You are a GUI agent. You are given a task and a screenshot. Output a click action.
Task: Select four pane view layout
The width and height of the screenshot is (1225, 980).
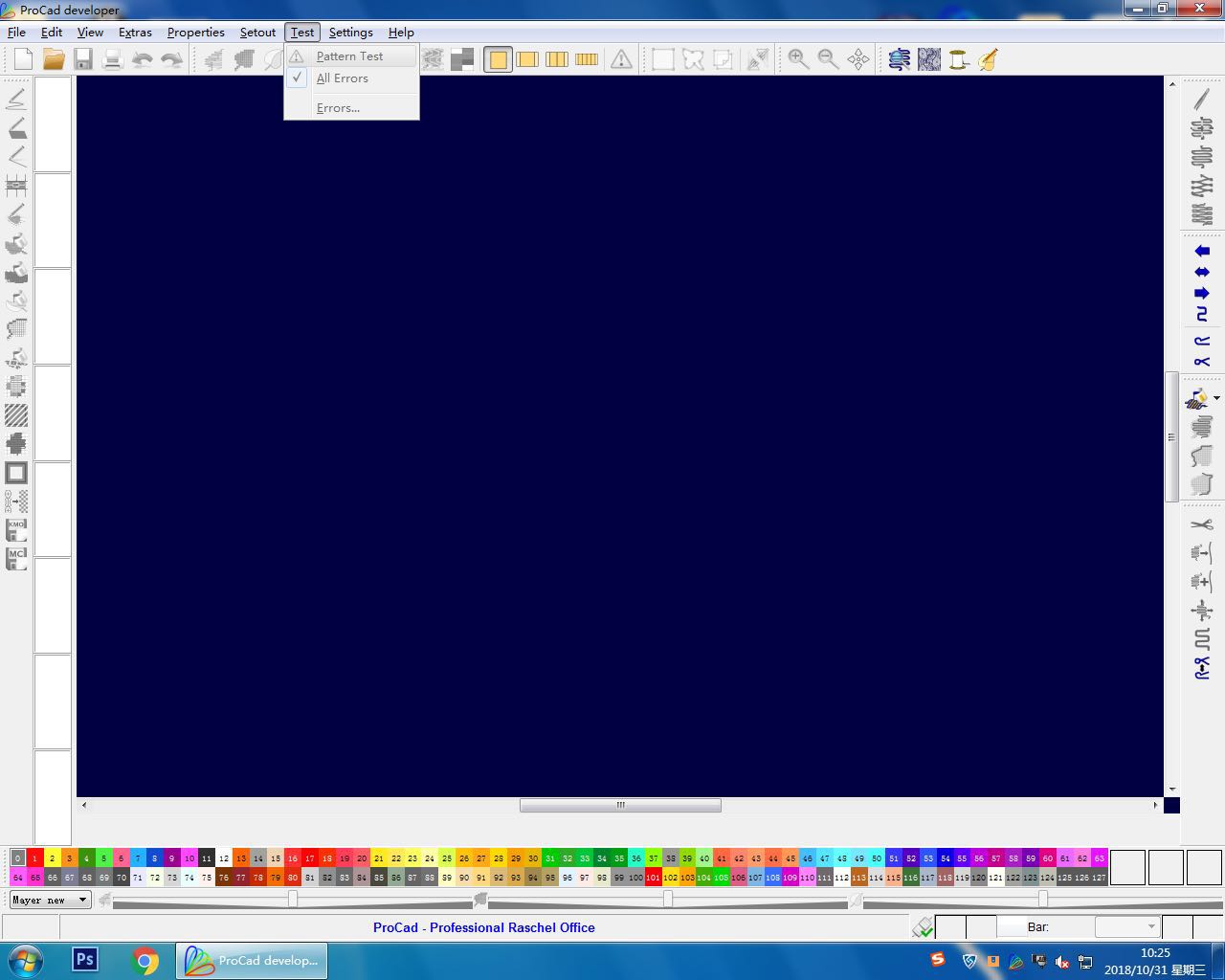[x=587, y=59]
